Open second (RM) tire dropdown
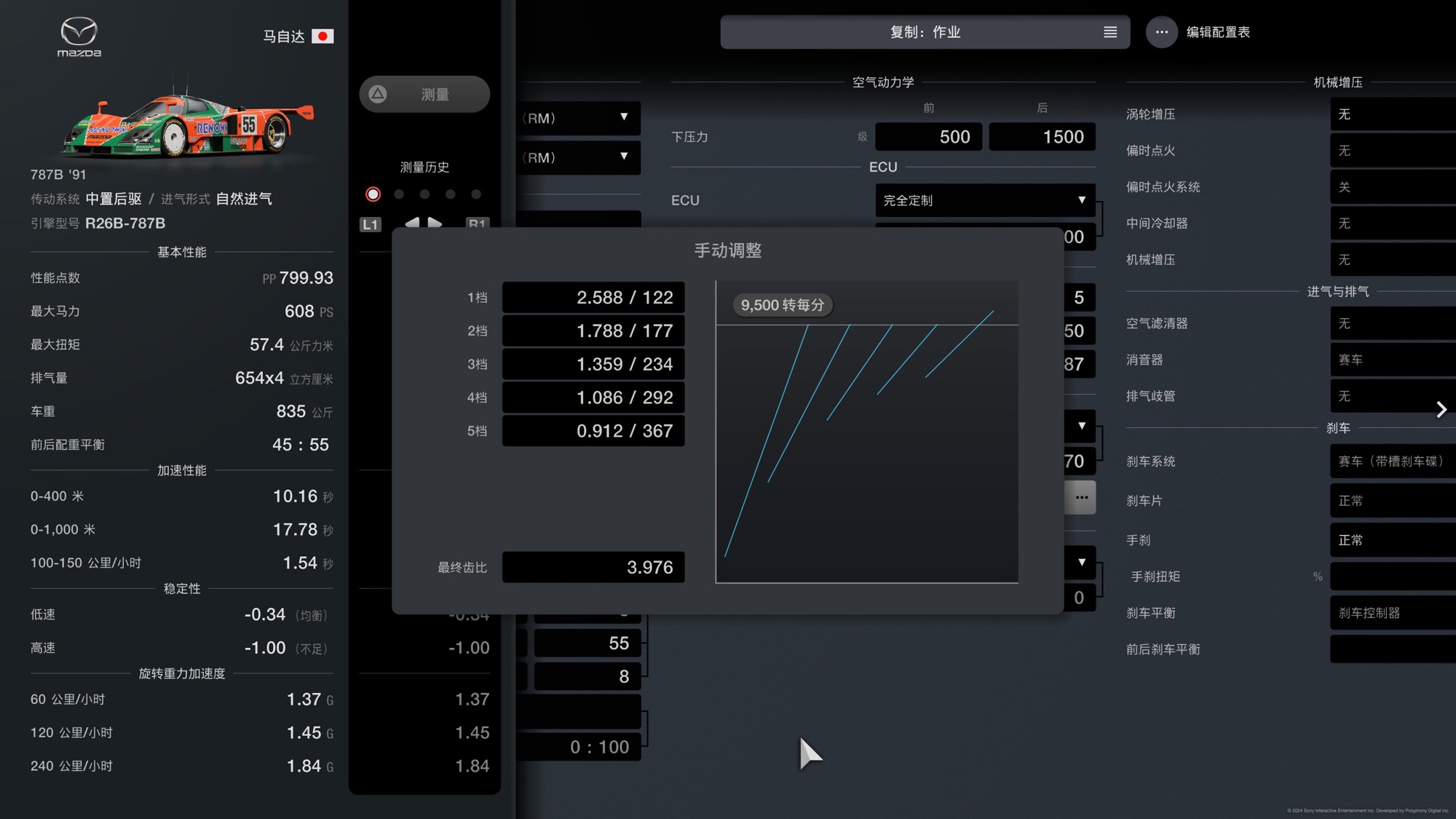The height and width of the screenshot is (819, 1456). (x=579, y=157)
